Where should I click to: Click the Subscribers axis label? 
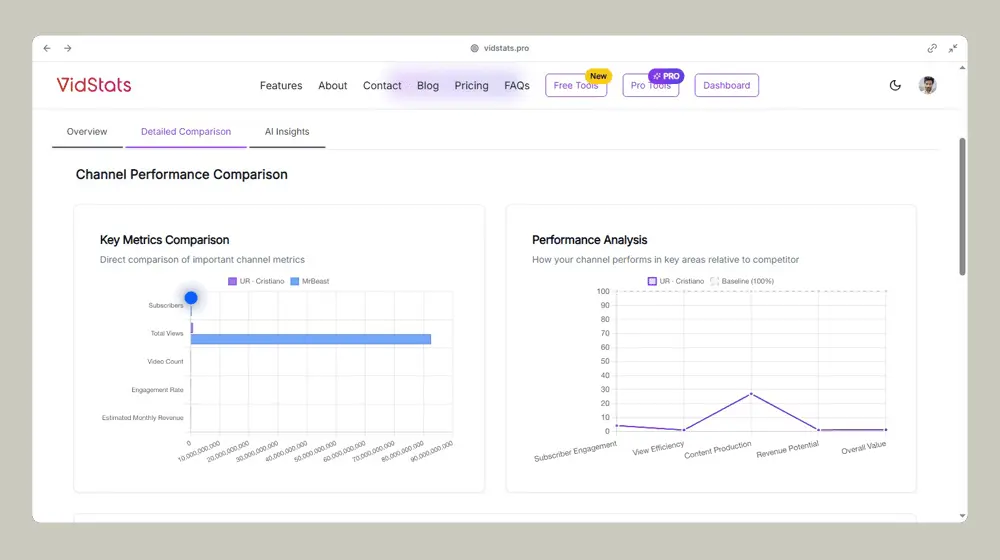pyautogui.click(x=166, y=306)
